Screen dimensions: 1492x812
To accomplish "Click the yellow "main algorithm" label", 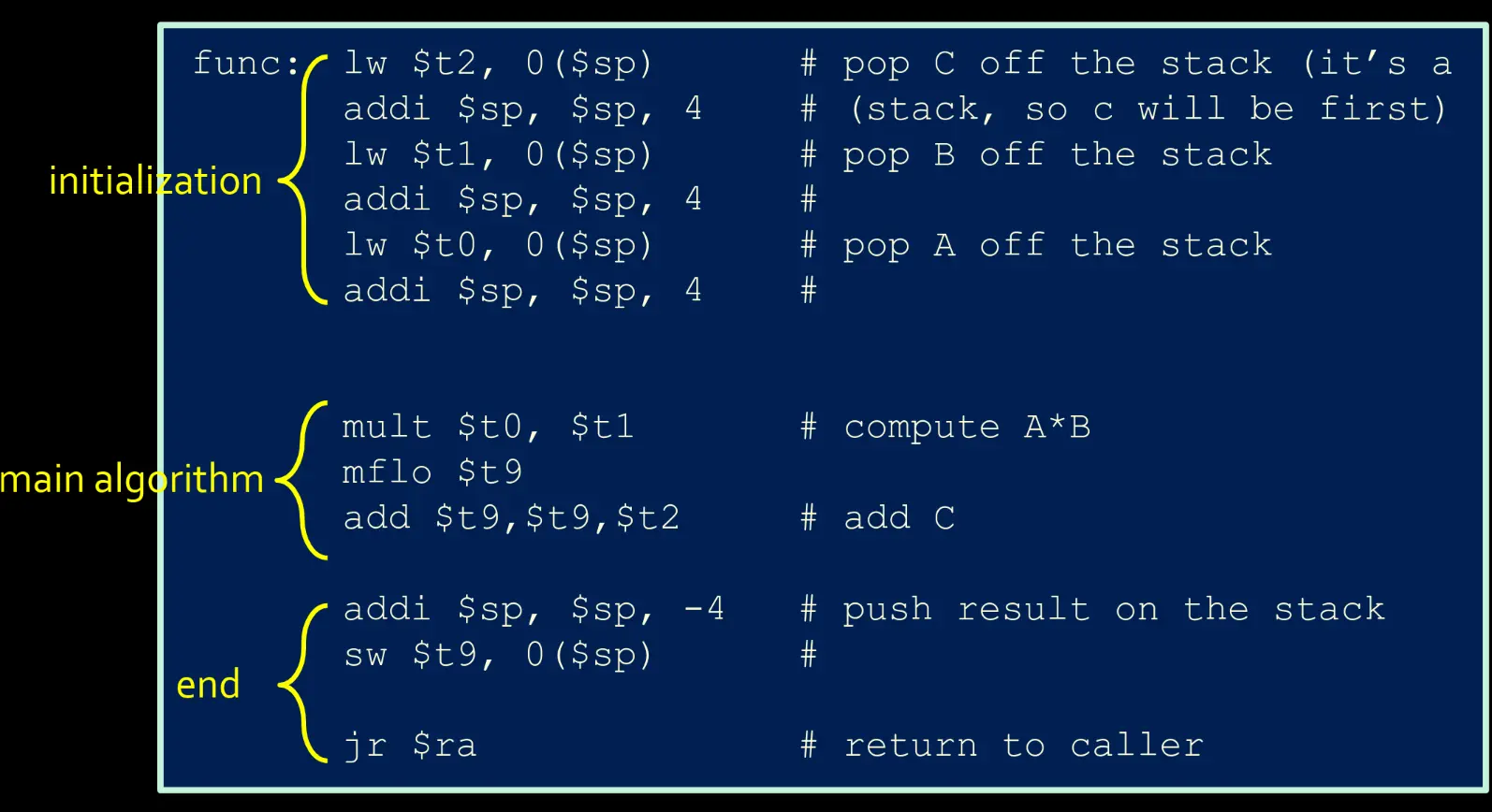I will pos(132,479).
